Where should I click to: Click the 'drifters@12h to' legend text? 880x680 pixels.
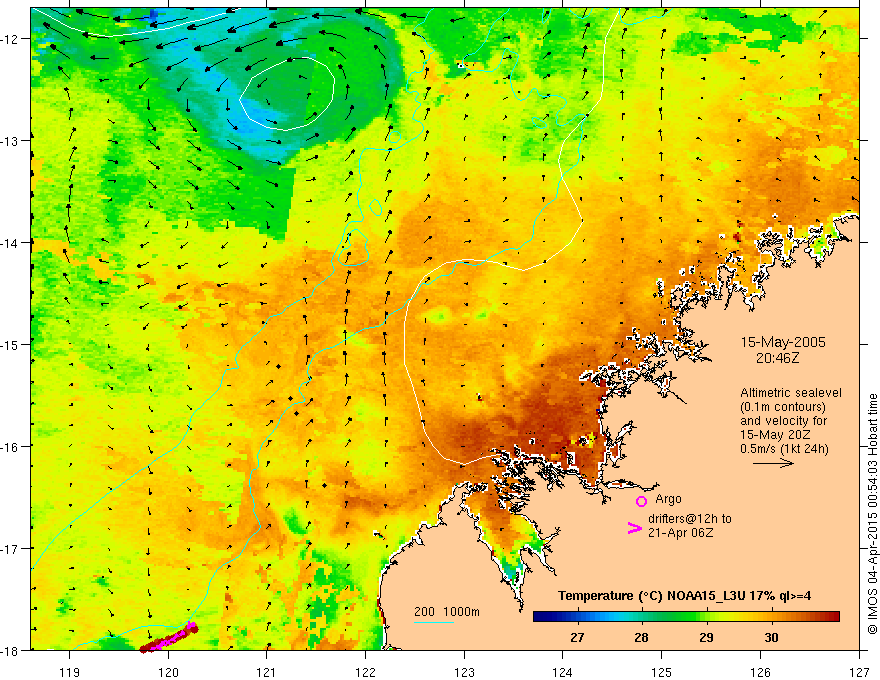[x=690, y=519]
